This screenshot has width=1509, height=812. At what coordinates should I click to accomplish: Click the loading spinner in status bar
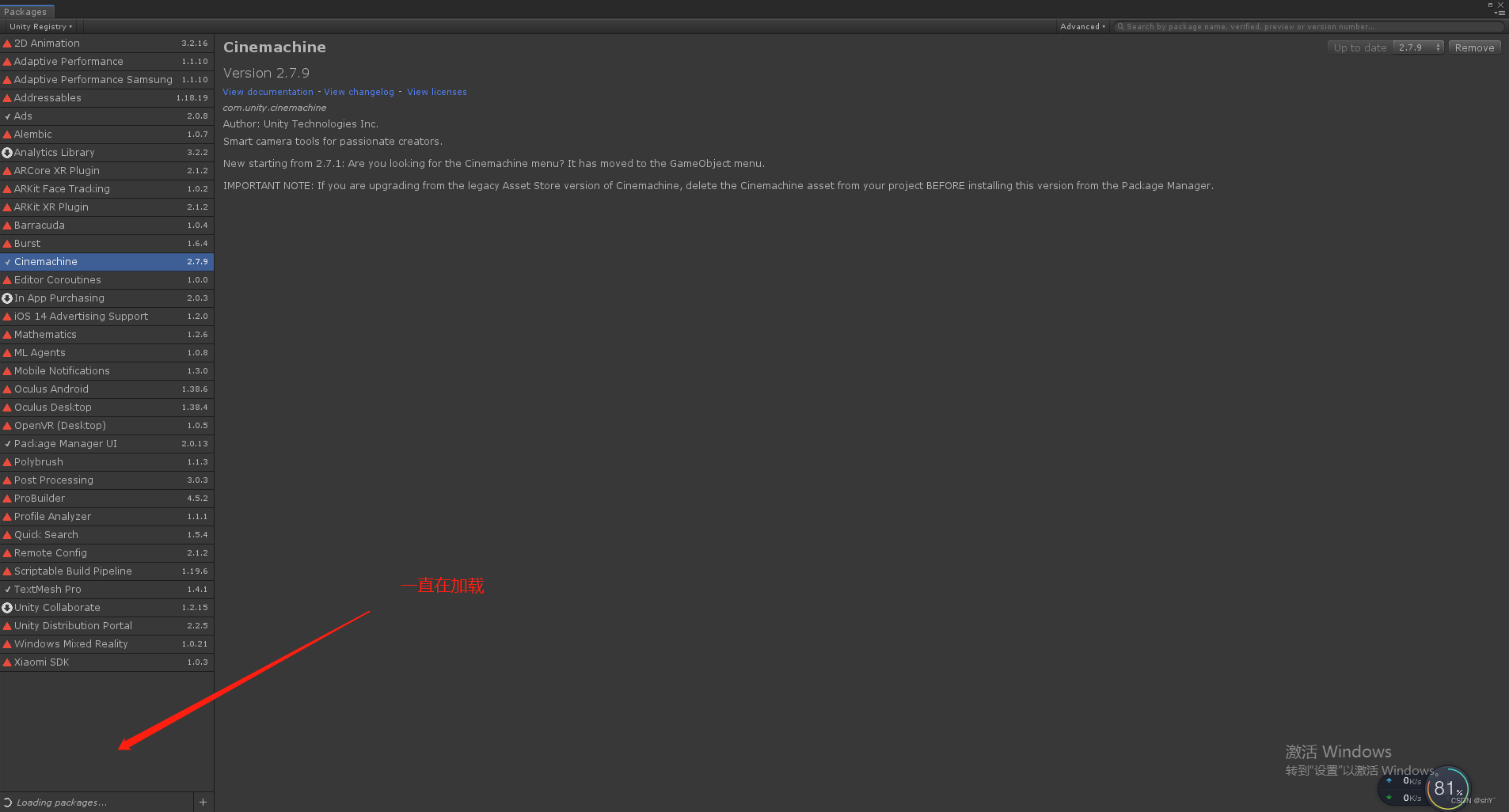[x=7, y=802]
